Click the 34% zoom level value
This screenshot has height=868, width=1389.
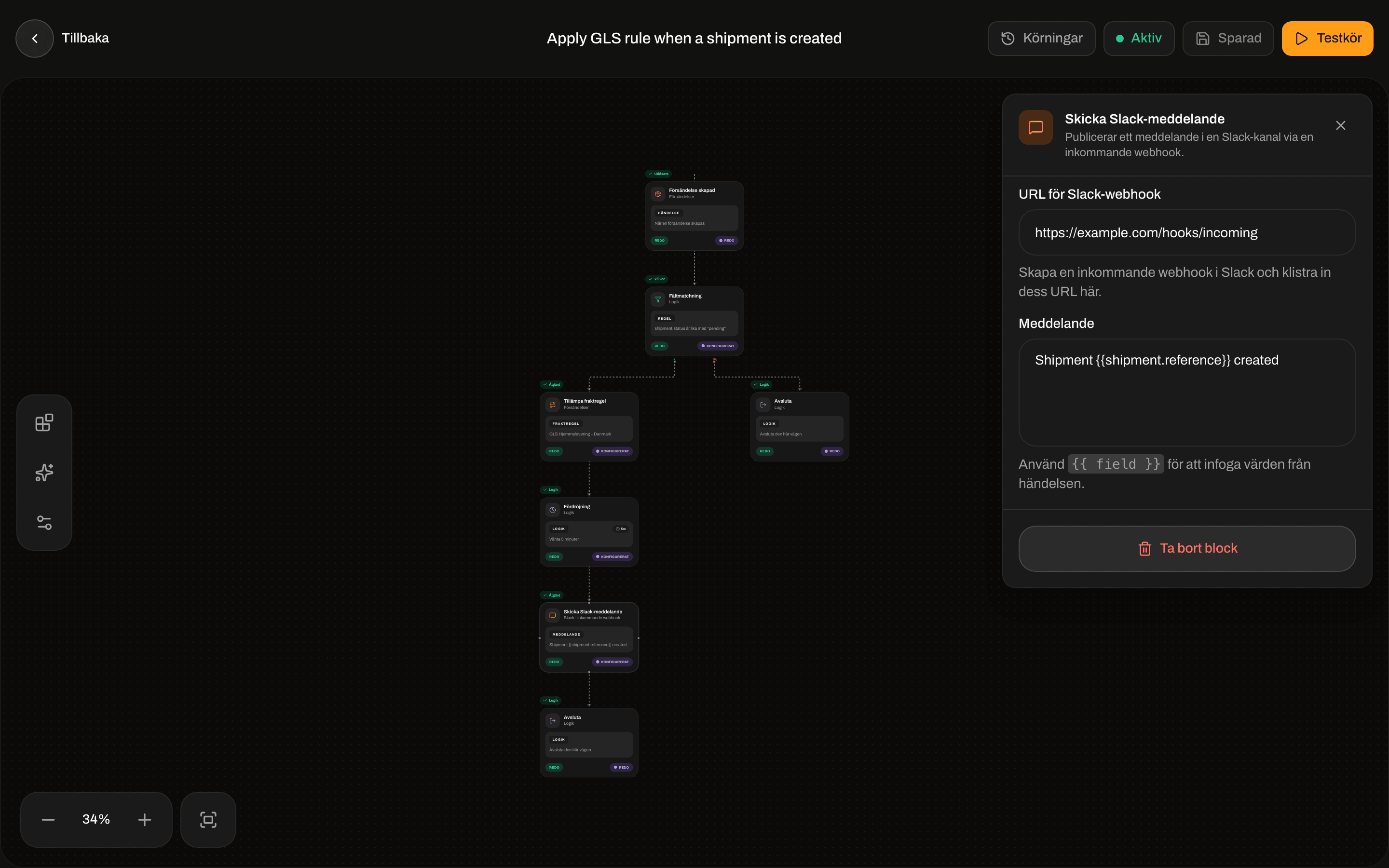96,819
